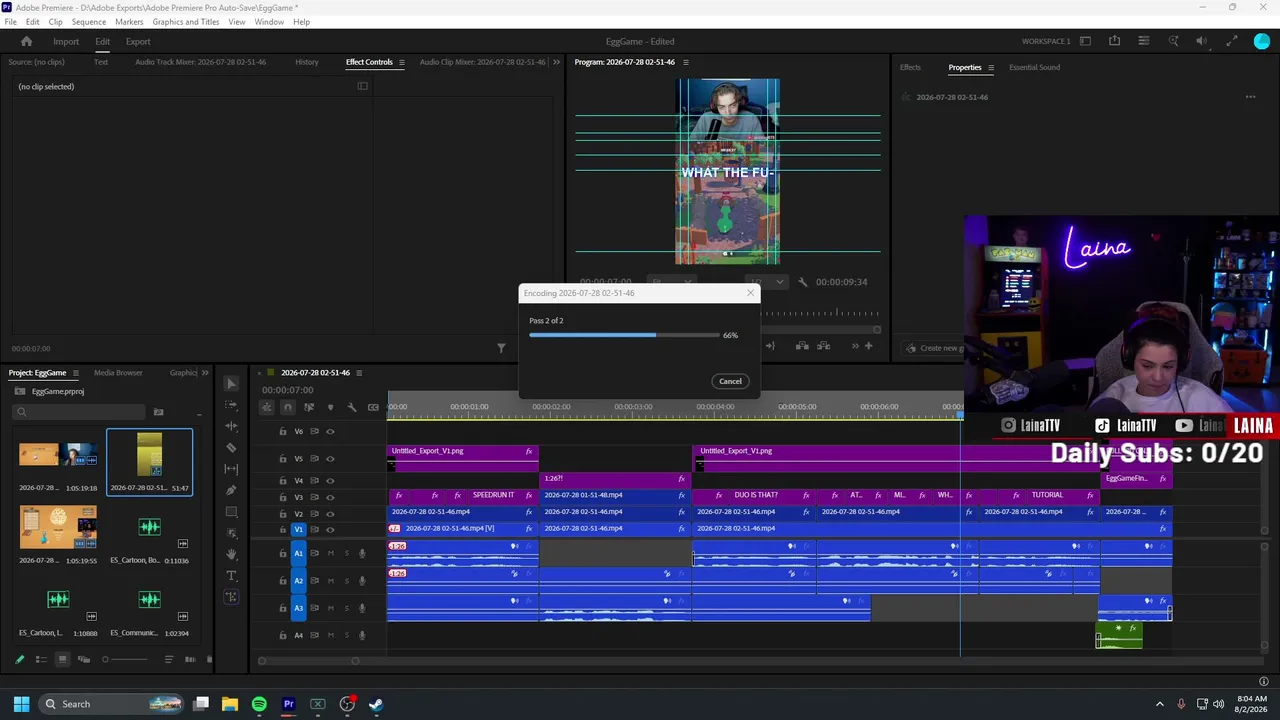The height and width of the screenshot is (720, 1280).
Task: Pick the Razor tool
Action: [232, 447]
